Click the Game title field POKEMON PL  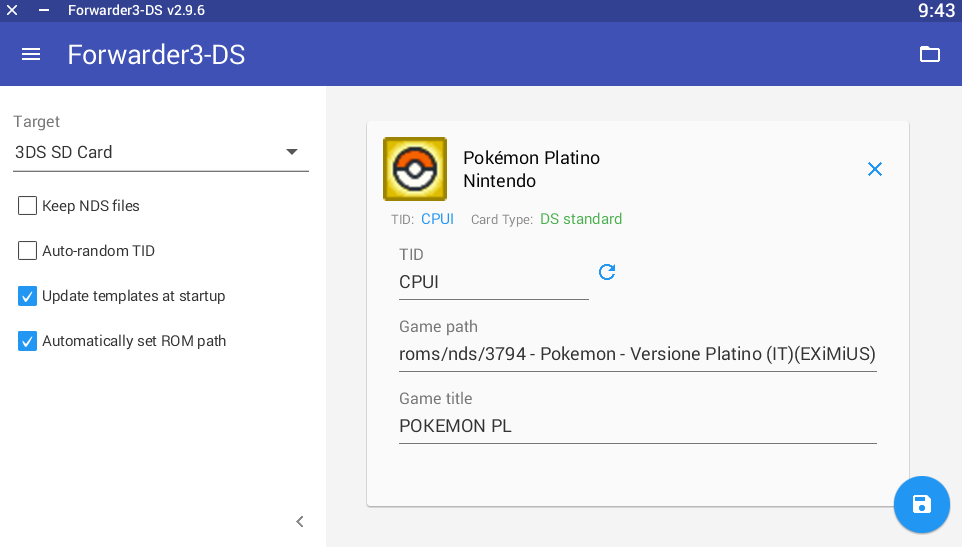coord(637,426)
